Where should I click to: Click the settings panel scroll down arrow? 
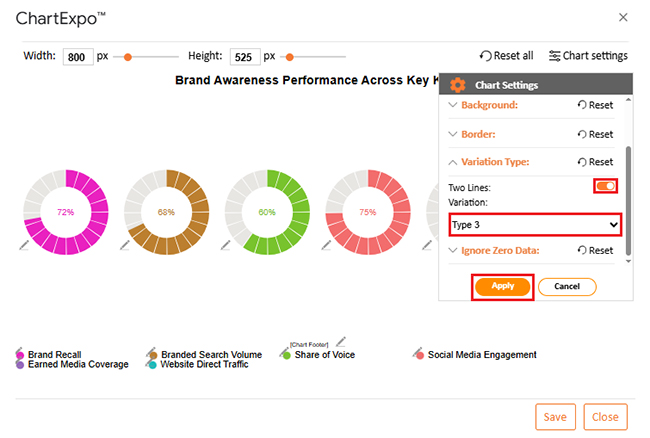[628, 261]
